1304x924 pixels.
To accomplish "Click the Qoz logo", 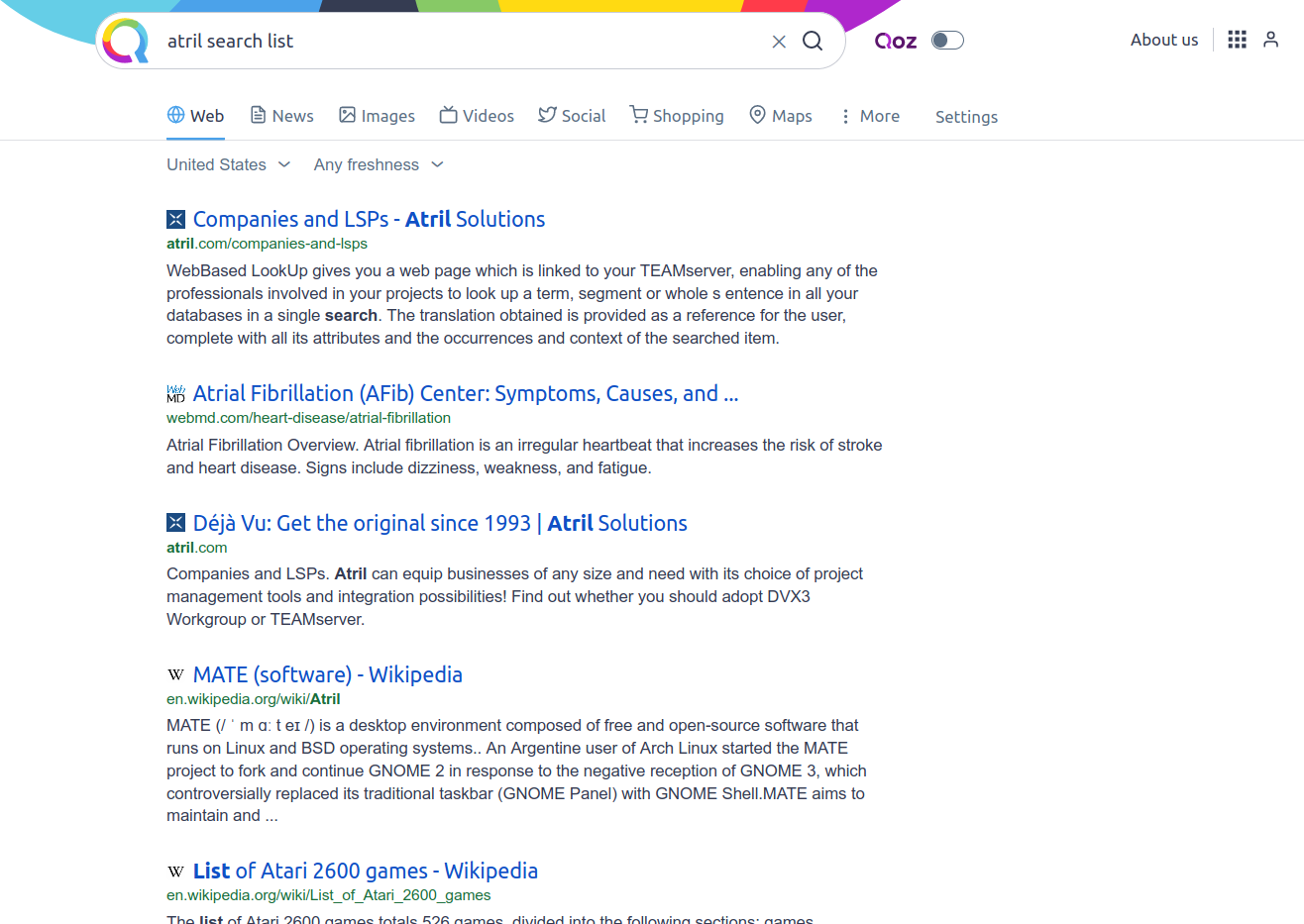I will [895, 41].
